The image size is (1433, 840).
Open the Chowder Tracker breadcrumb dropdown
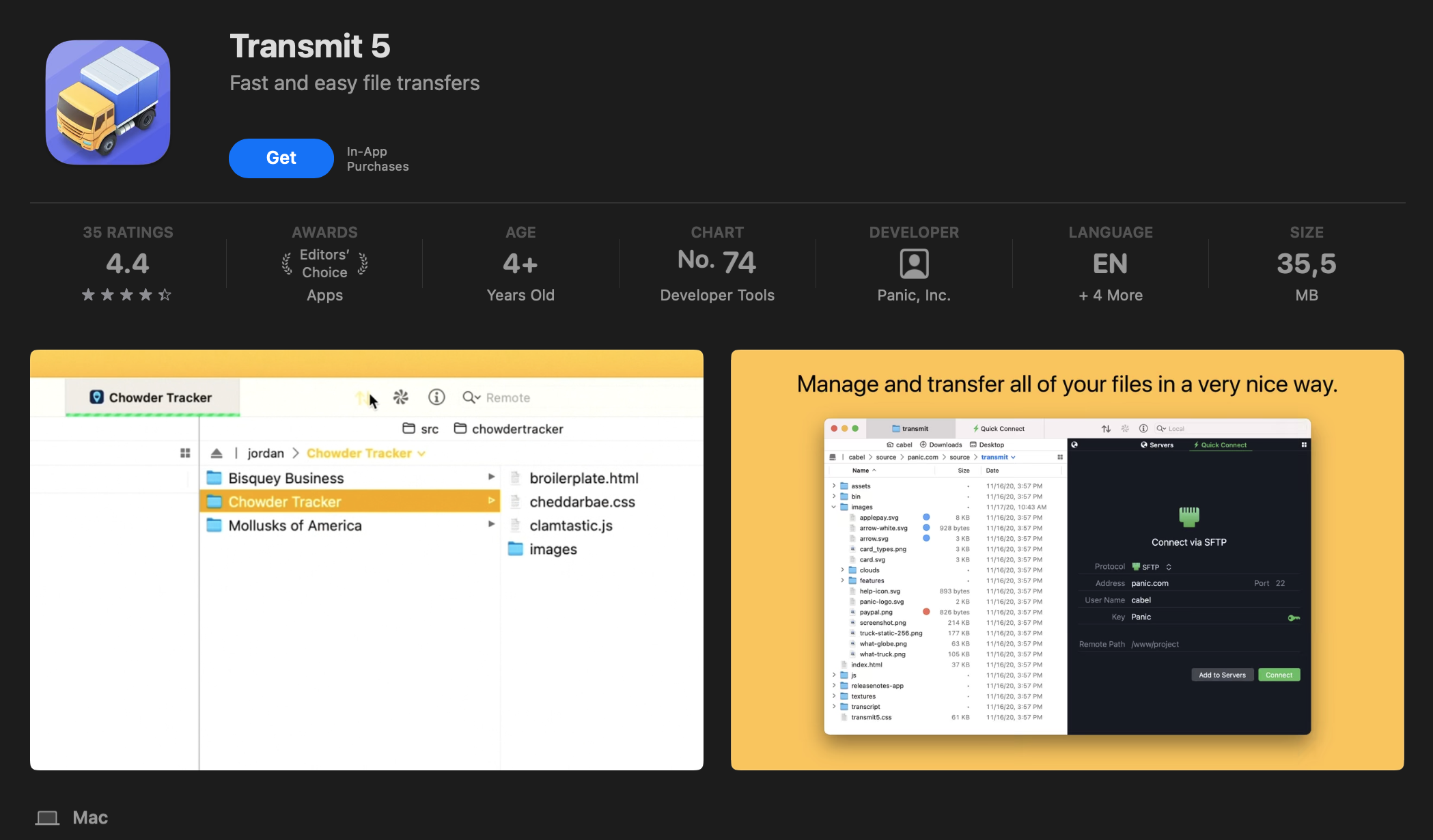coord(366,453)
